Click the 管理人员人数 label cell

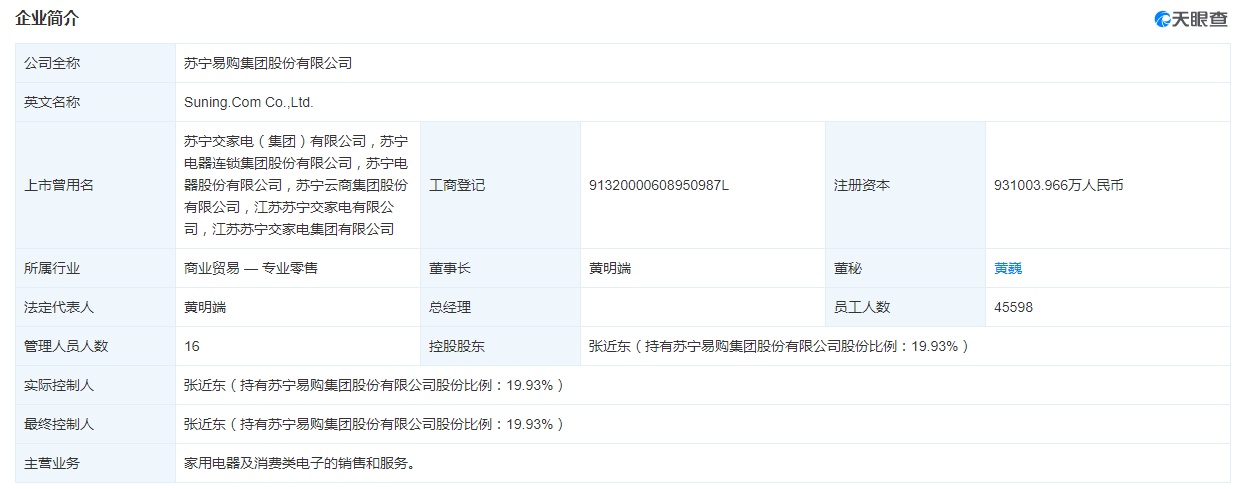pos(95,346)
